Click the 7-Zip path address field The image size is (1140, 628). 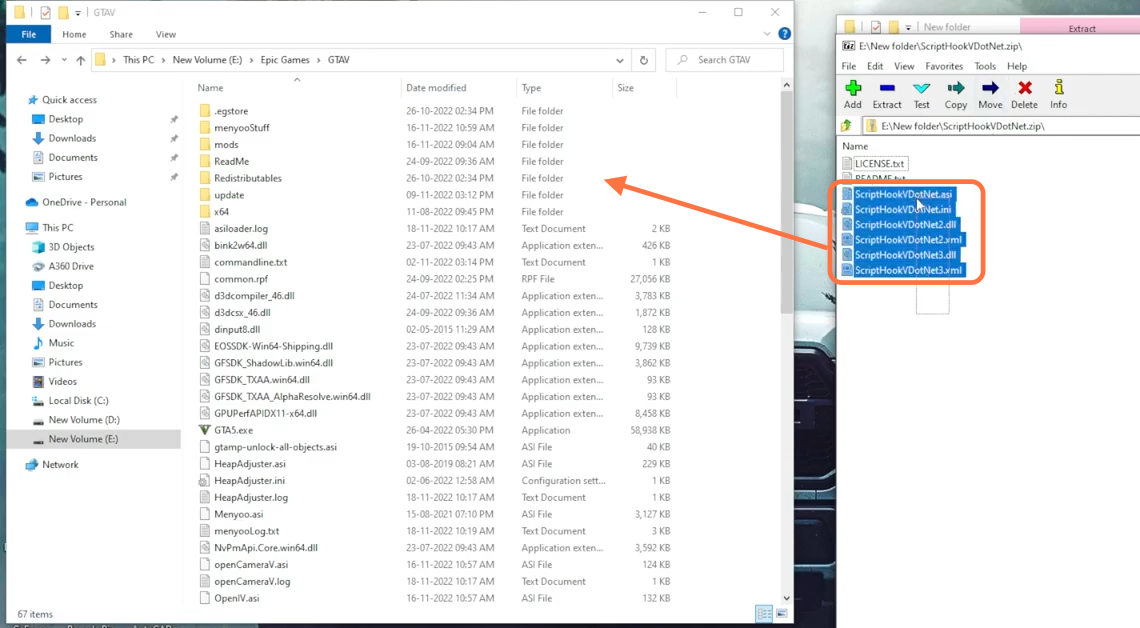click(x=1001, y=126)
